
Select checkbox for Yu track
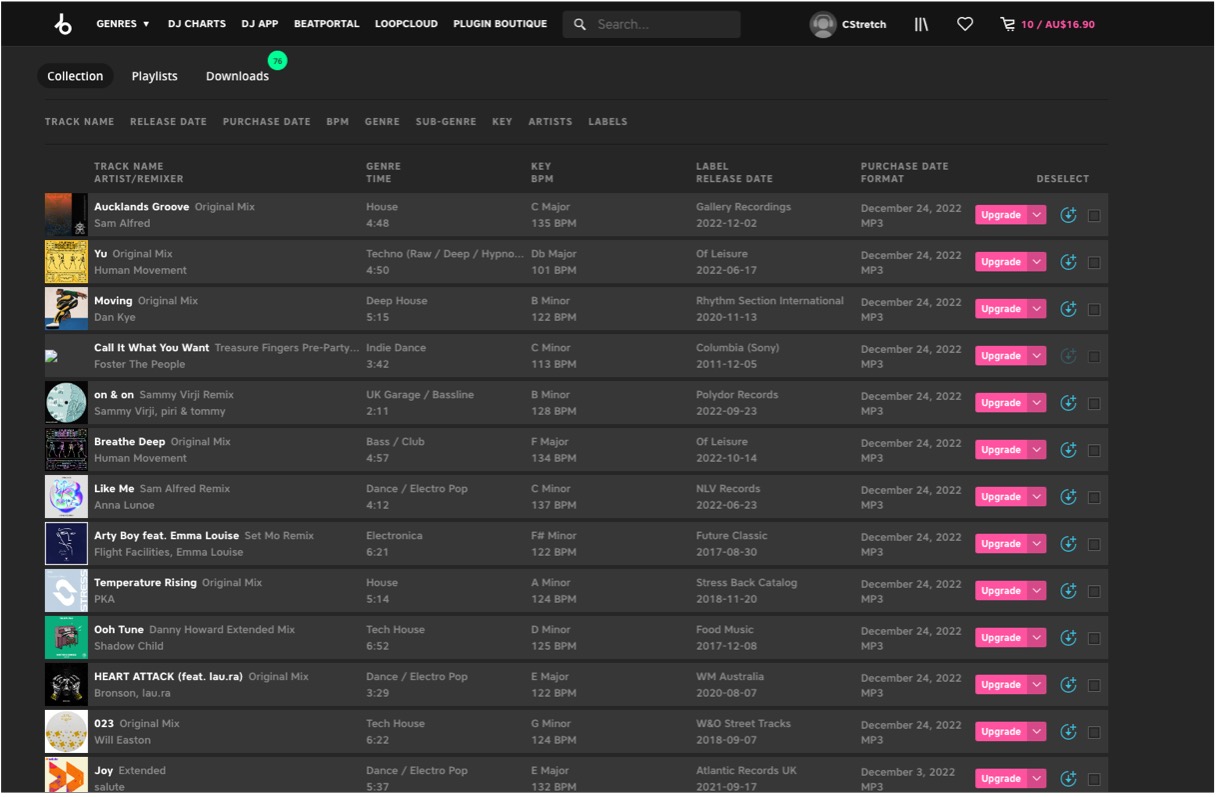[1094, 263]
